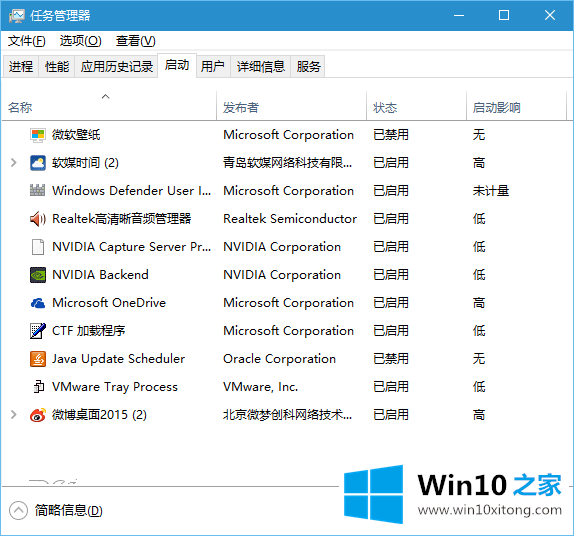Switch to the 用户 tab
574x536 pixels.
pyautogui.click(x=213, y=67)
